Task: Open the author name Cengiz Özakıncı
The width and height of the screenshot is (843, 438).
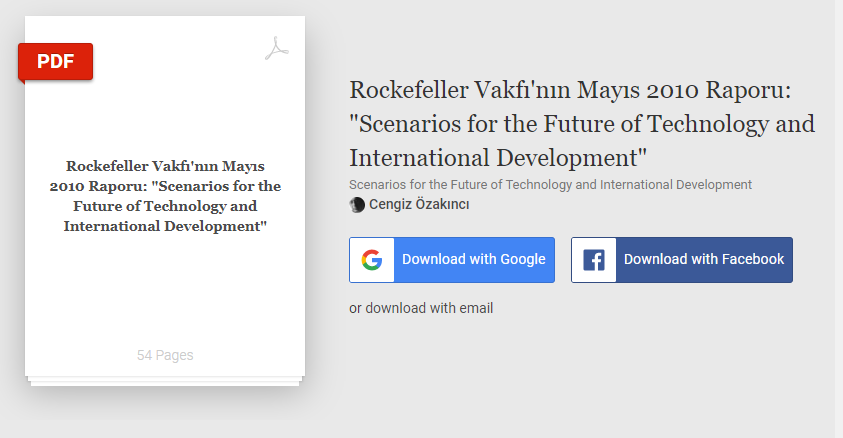Action: tap(419, 205)
